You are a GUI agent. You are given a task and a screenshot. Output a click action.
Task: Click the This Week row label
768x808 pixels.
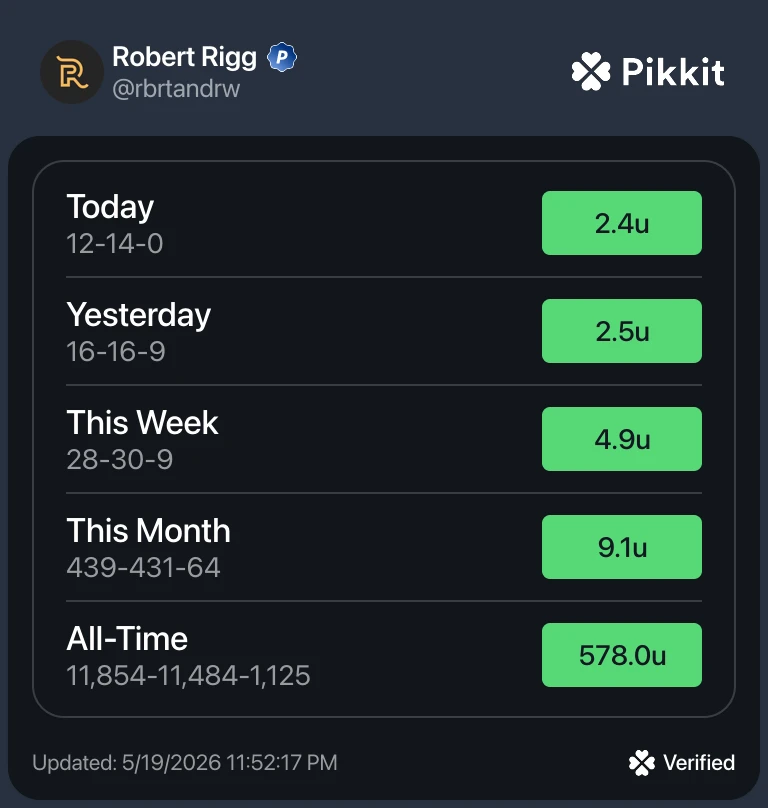coord(142,423)
